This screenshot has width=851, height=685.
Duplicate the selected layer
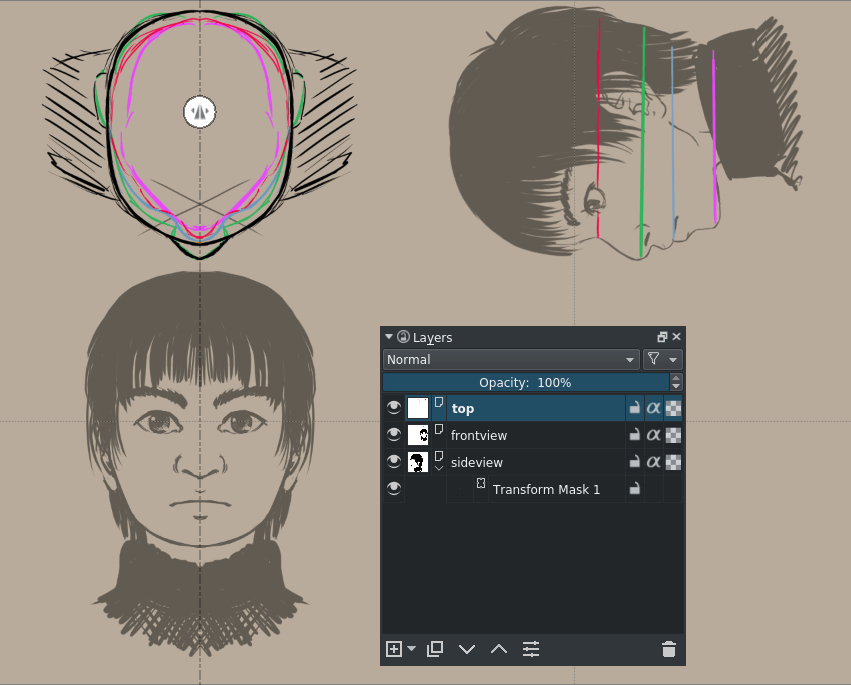coord(435,649)
